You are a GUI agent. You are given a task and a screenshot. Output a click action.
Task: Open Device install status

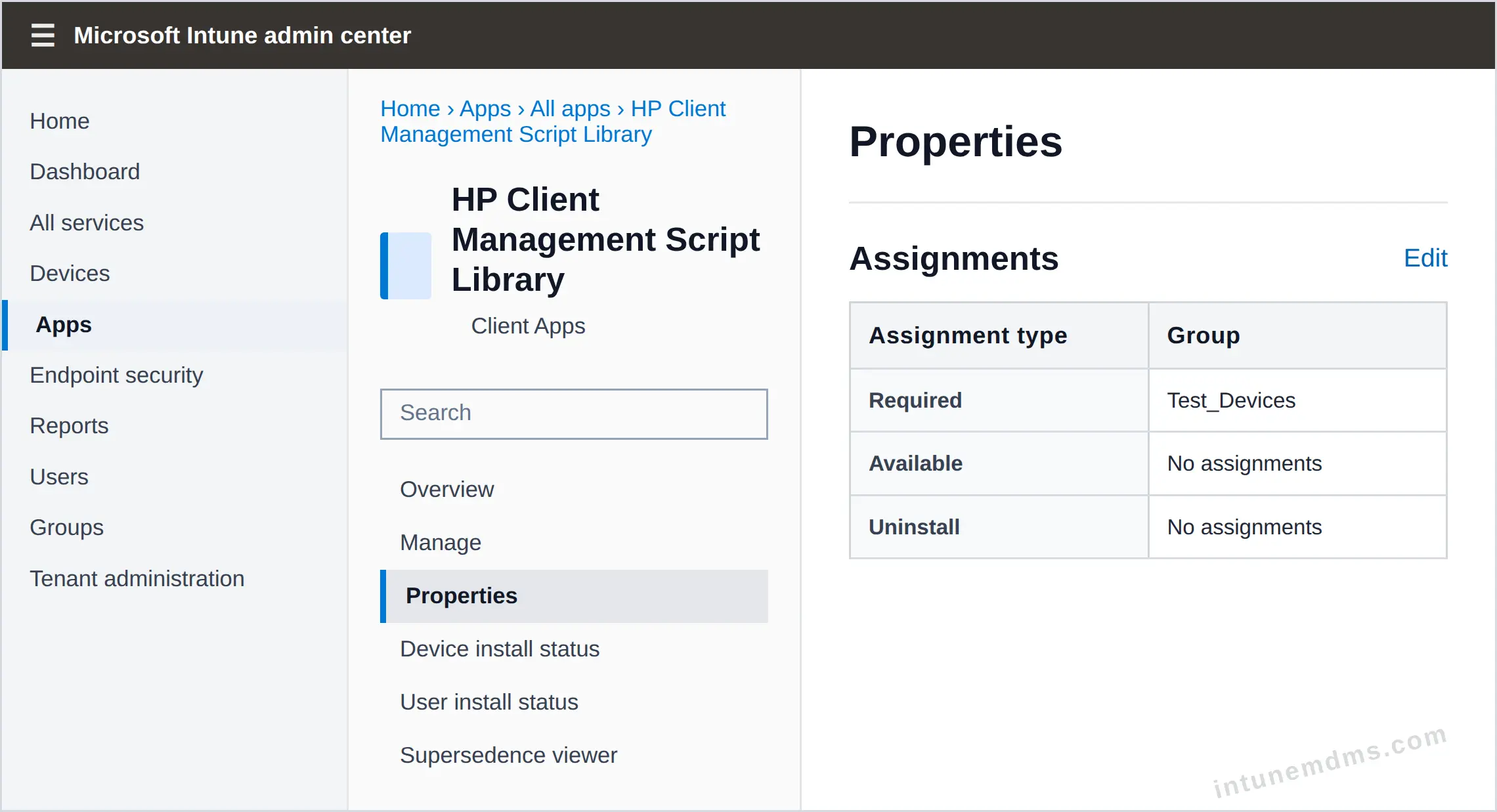point(500,649)
